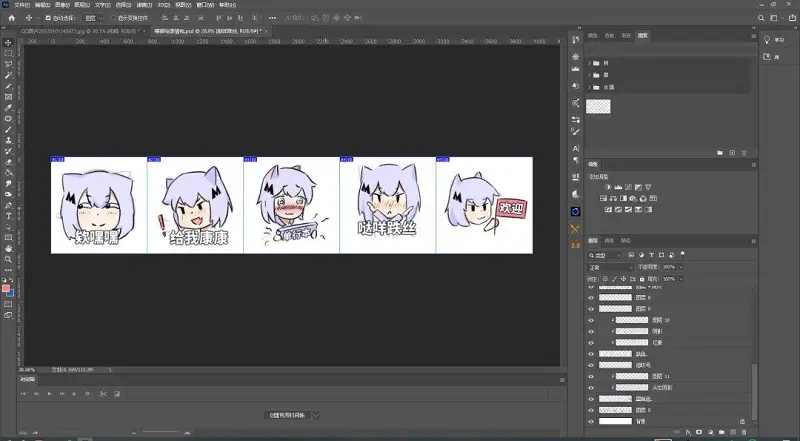Select the Horizontal Type tool
The image size is (800, 441).
pyautogui.click(x=8, y=216)
